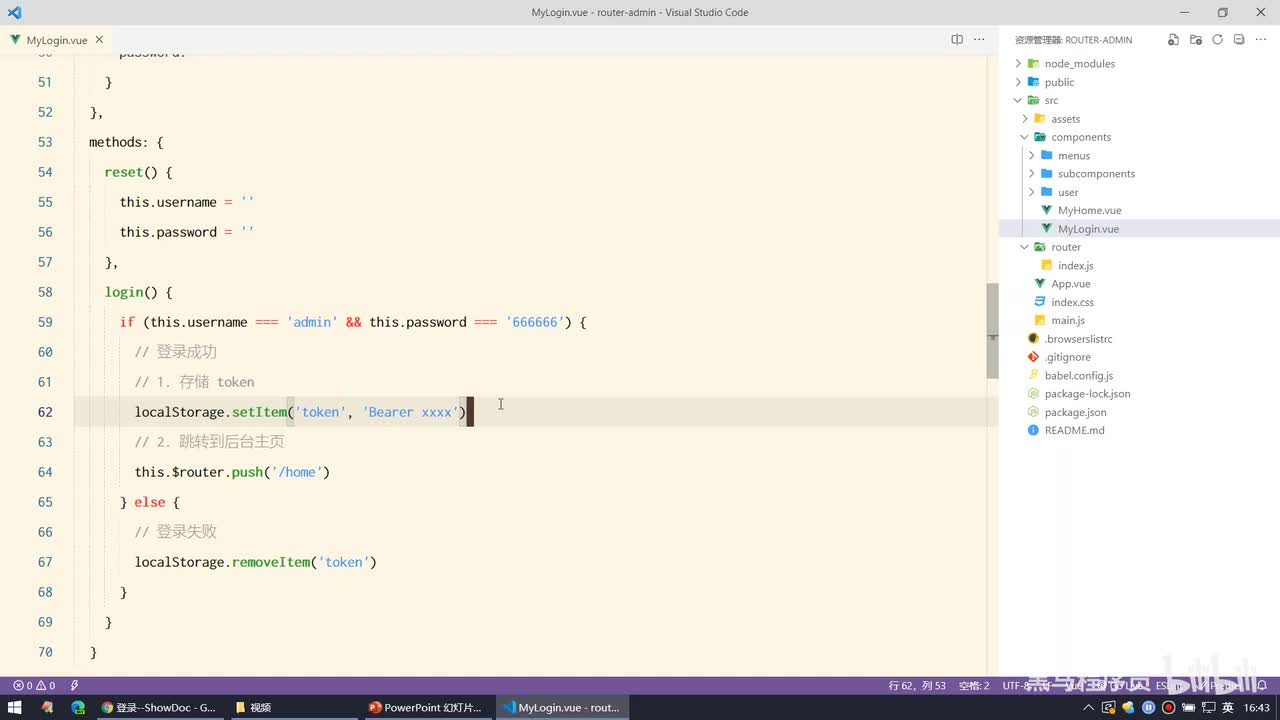
Task: Click the editor vertical scrollbar thumb
Action: (992, 331)
